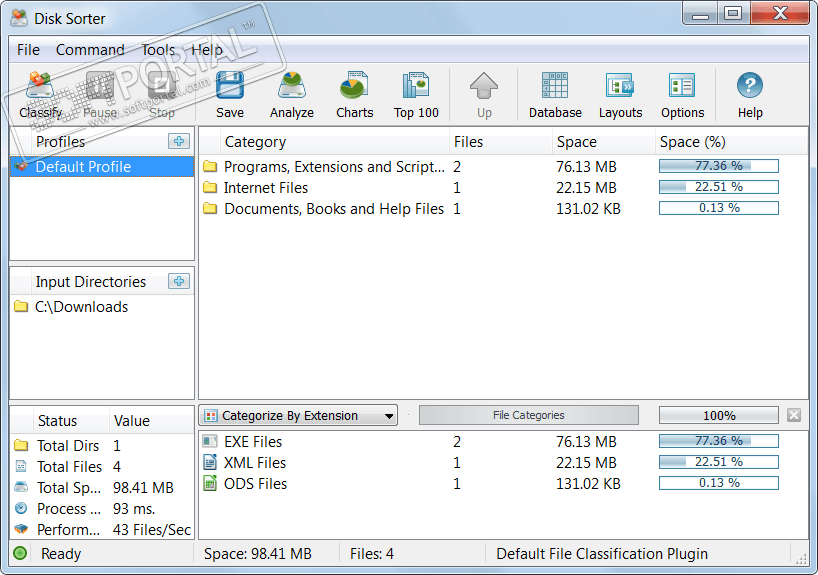Select the Programs, Extensions and Scripts row

coord(503,166)
